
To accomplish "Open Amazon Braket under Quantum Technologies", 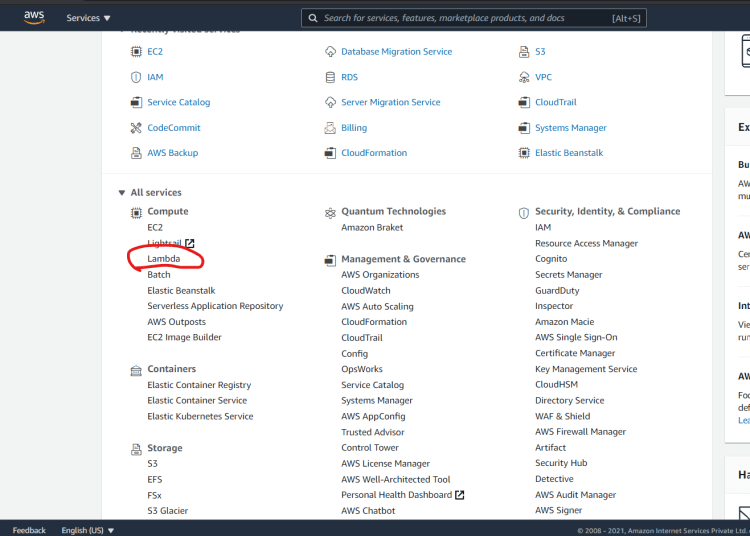I will tap(372, 228).
